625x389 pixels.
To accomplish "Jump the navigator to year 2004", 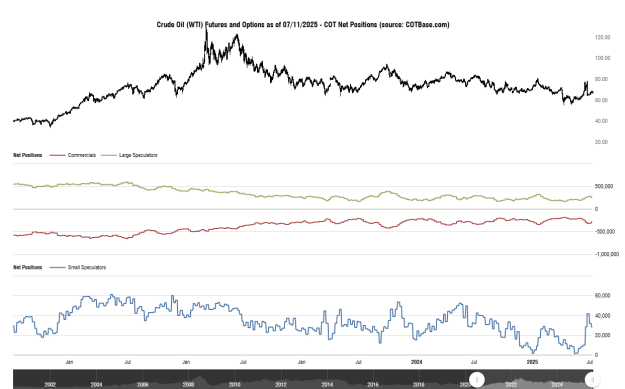I will coord(96,385).
